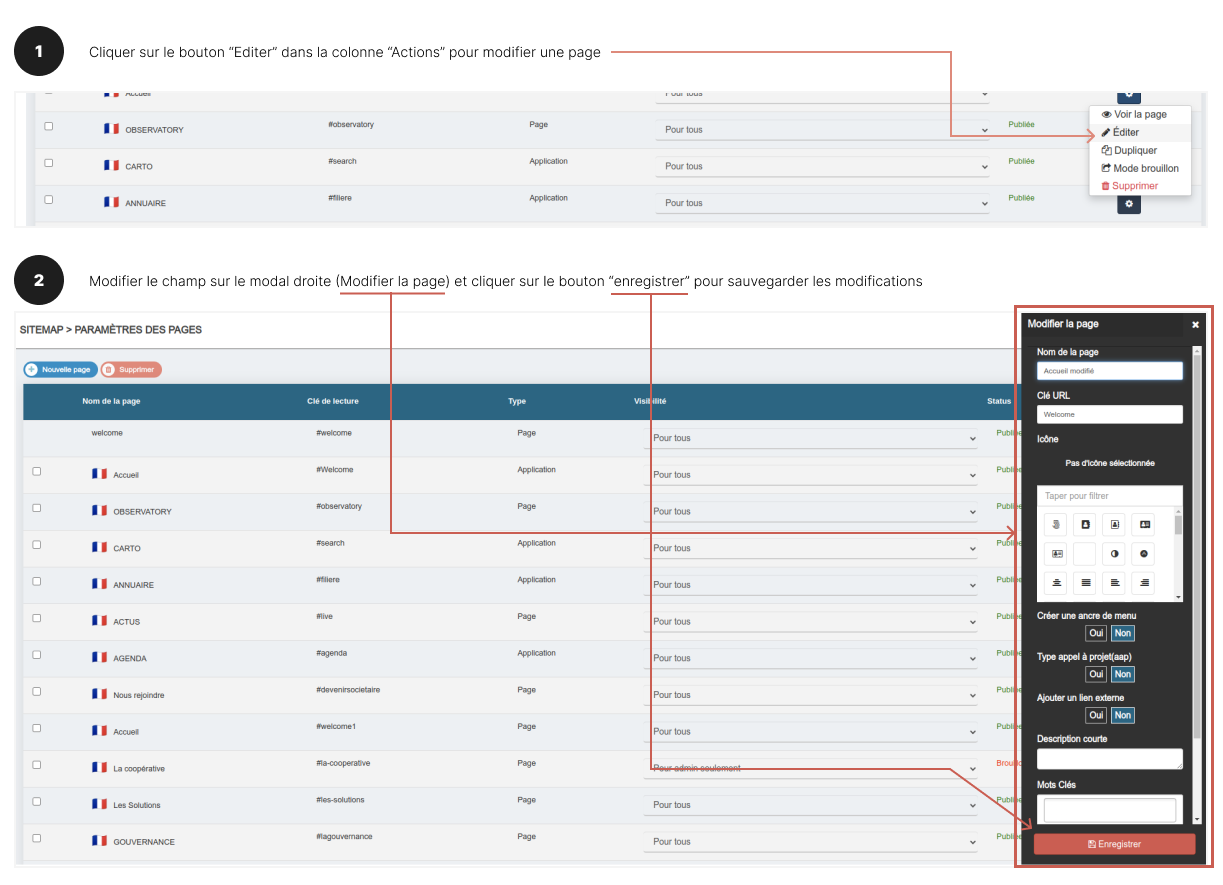Choose the address card icon in picker

coord(1144,524)
